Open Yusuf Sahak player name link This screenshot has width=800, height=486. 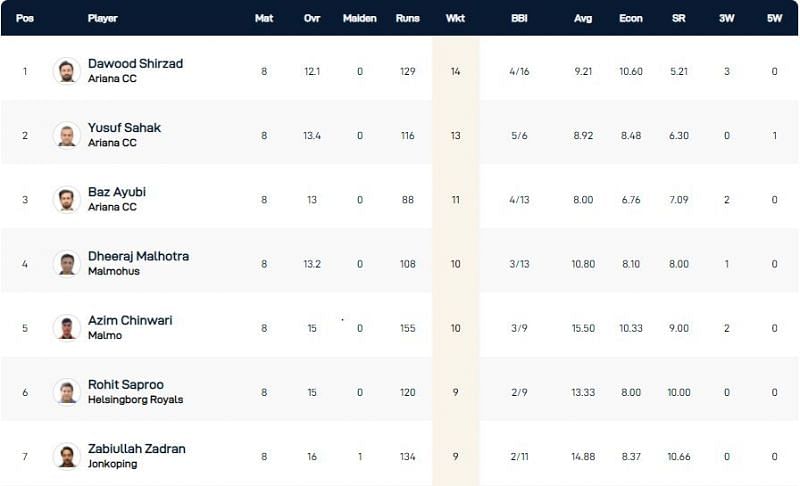point(124,128)
